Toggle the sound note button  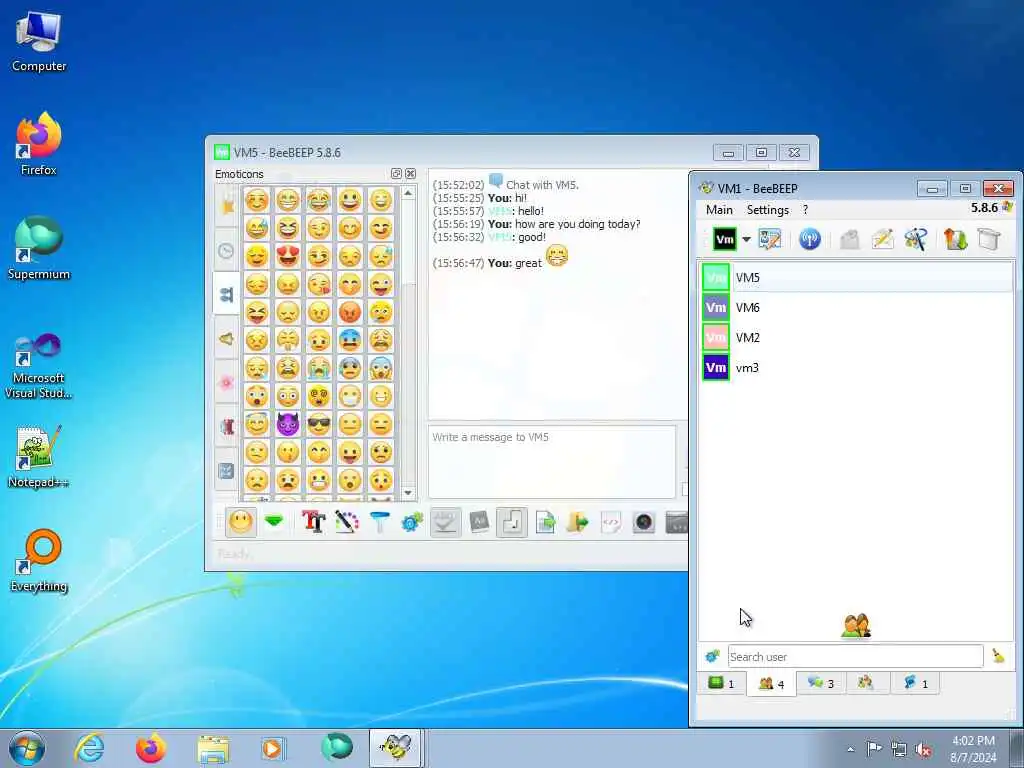512,522
